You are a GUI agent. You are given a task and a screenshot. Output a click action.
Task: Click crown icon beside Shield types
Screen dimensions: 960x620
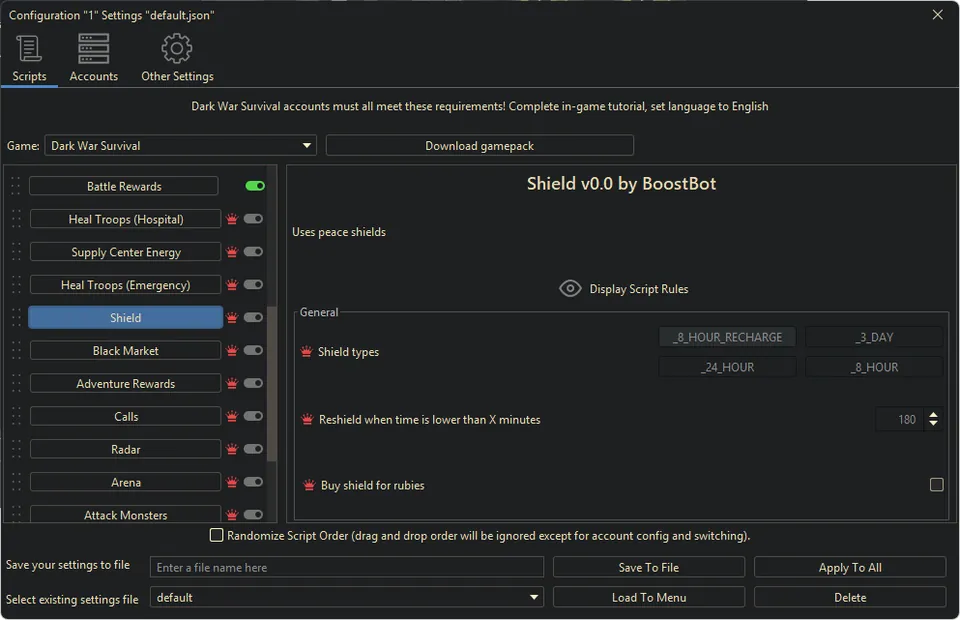[307, 351]
